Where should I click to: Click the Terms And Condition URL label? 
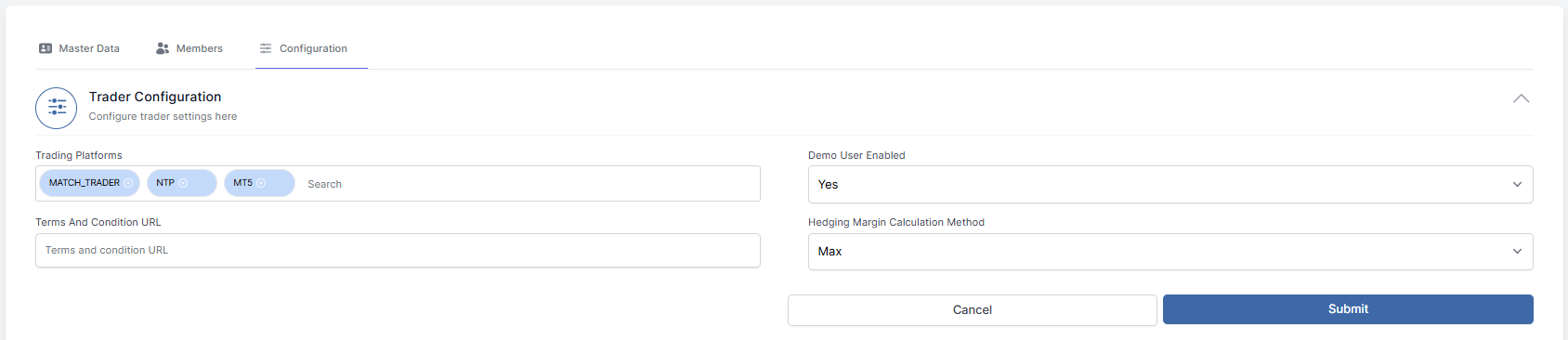click(98, 222)
